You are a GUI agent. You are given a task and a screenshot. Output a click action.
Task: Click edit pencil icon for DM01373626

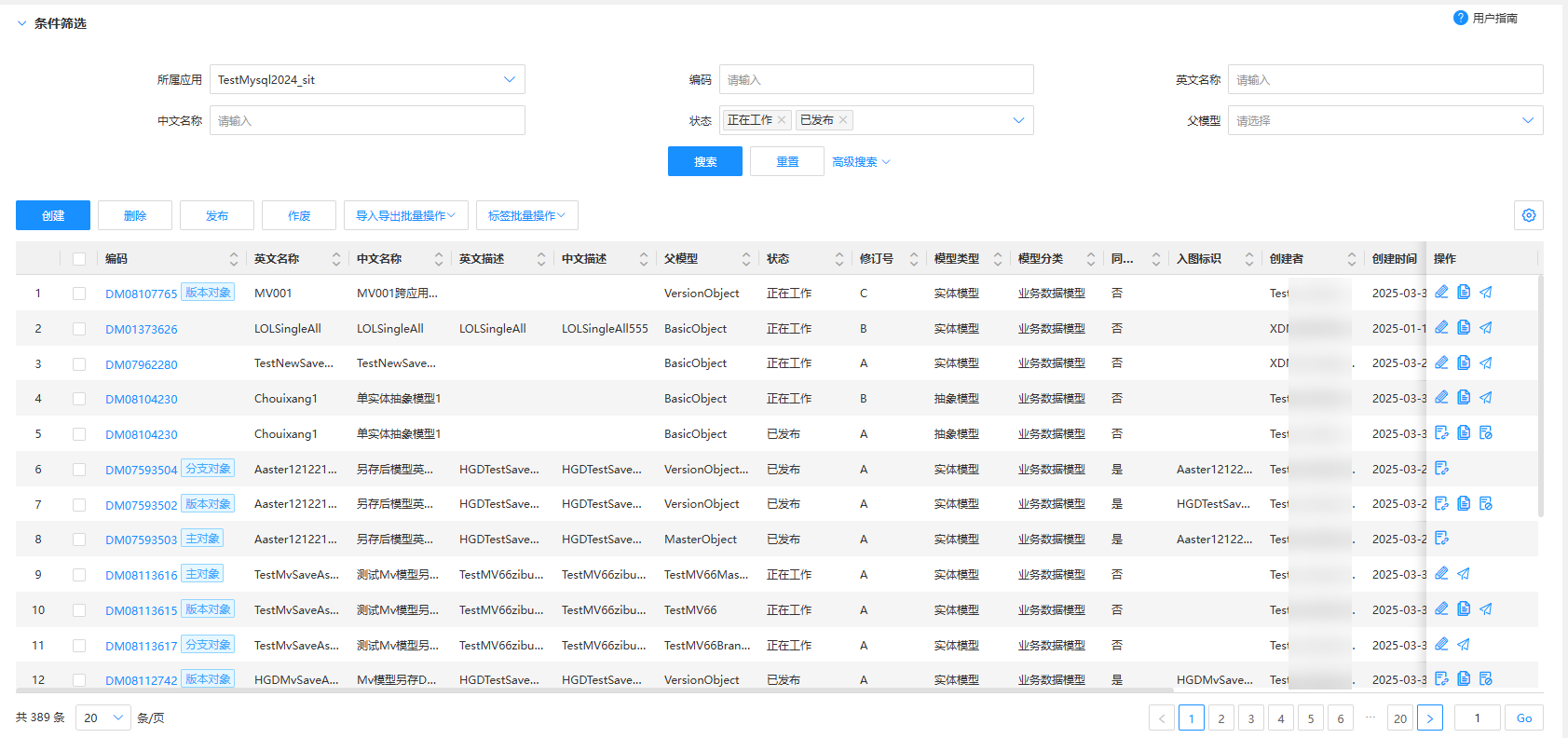(x=1441, y=327)
